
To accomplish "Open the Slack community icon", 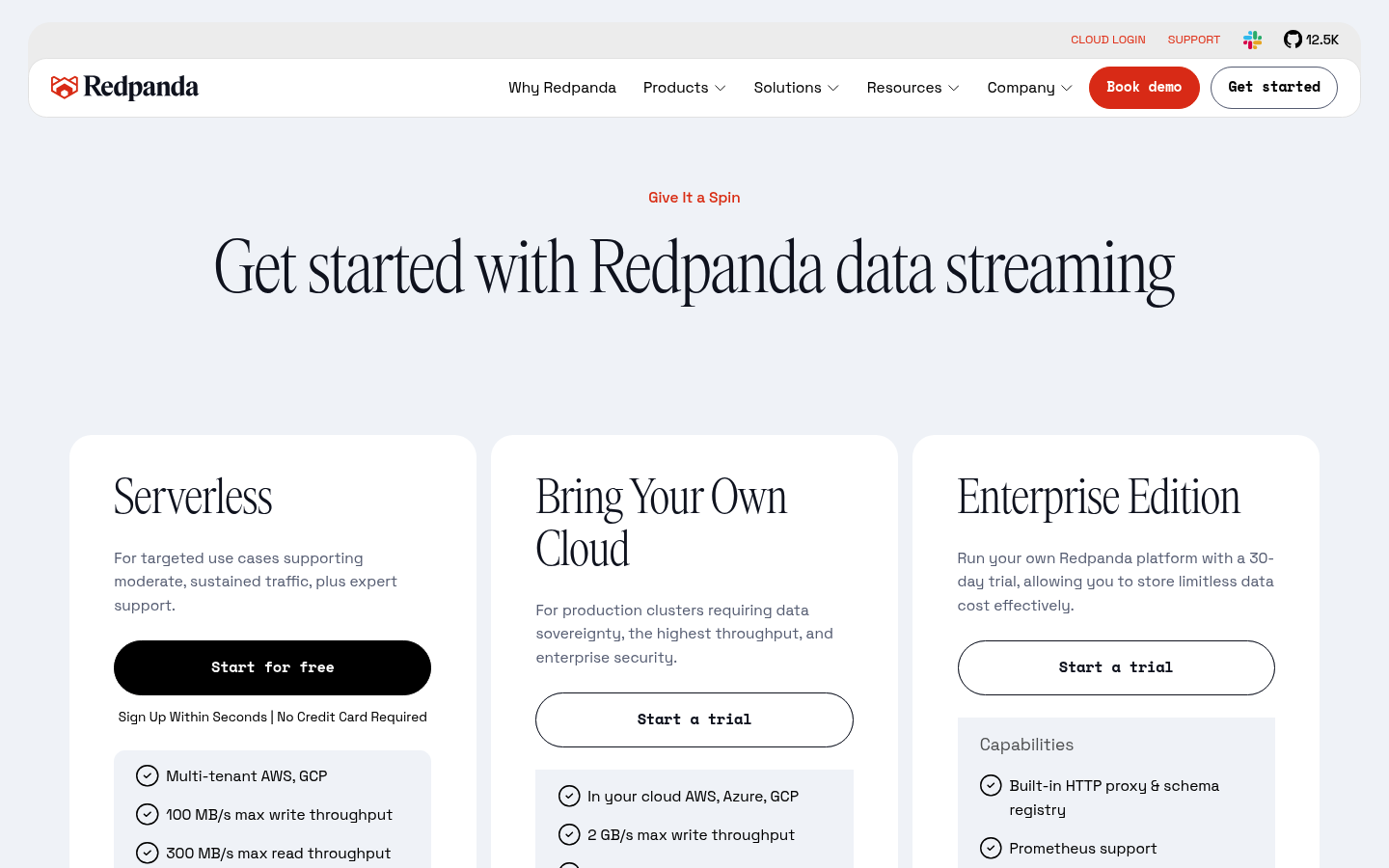I will coord(1252,40).
